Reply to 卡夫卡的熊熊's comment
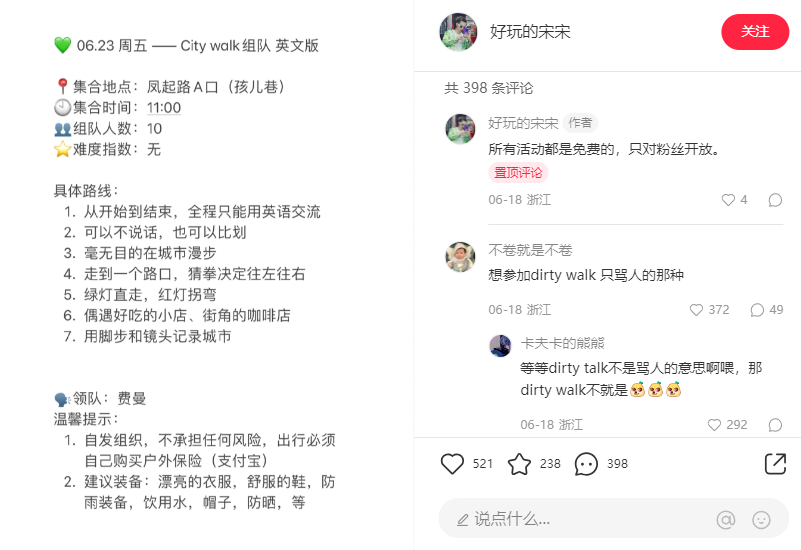Screen dimensions: 801x550 775,425
